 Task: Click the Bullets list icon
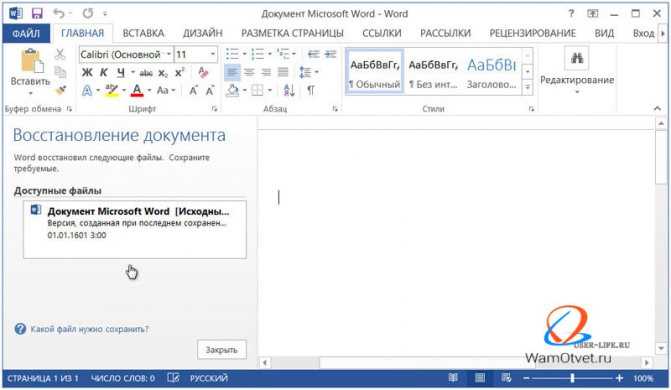[232, 54]
